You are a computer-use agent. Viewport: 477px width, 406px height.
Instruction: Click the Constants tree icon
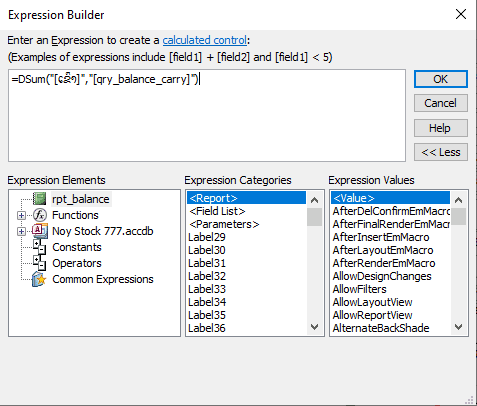tap(40, 247)
